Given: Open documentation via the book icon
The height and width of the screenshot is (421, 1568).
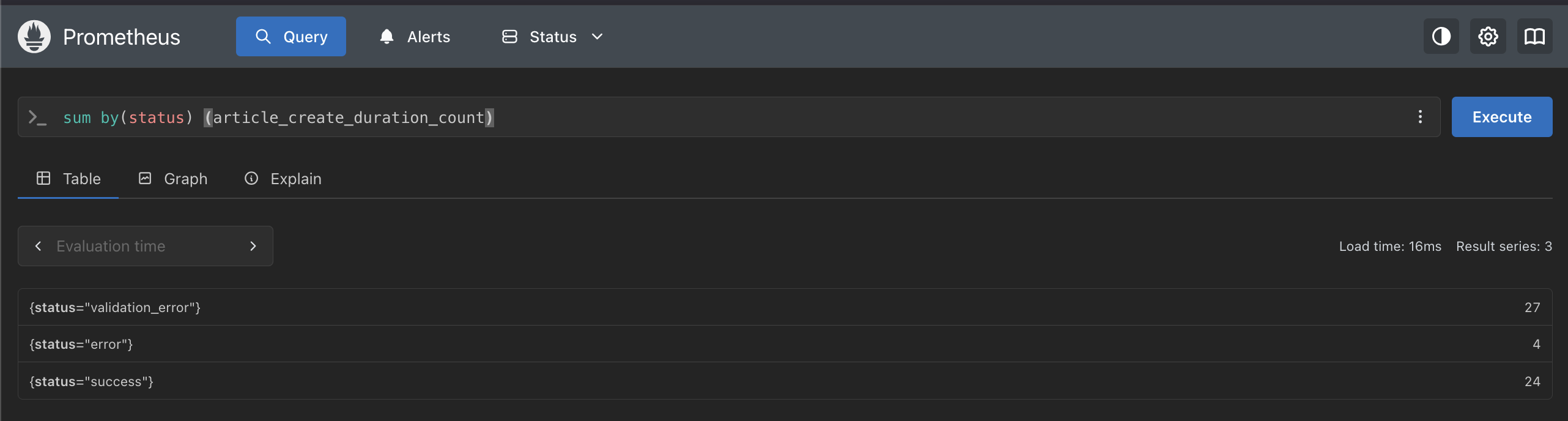Looking at the screenshot, I should click(x=1534, y=37).
